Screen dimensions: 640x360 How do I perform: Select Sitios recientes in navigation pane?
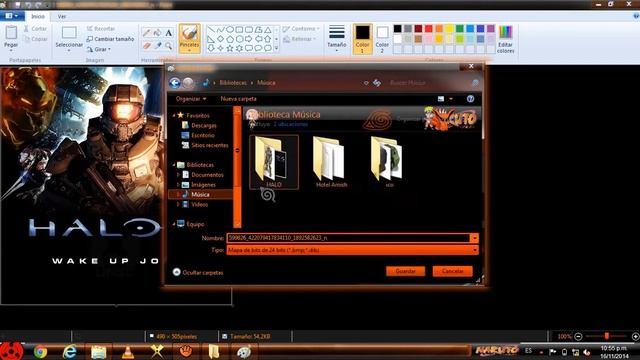tap(205, 145)
